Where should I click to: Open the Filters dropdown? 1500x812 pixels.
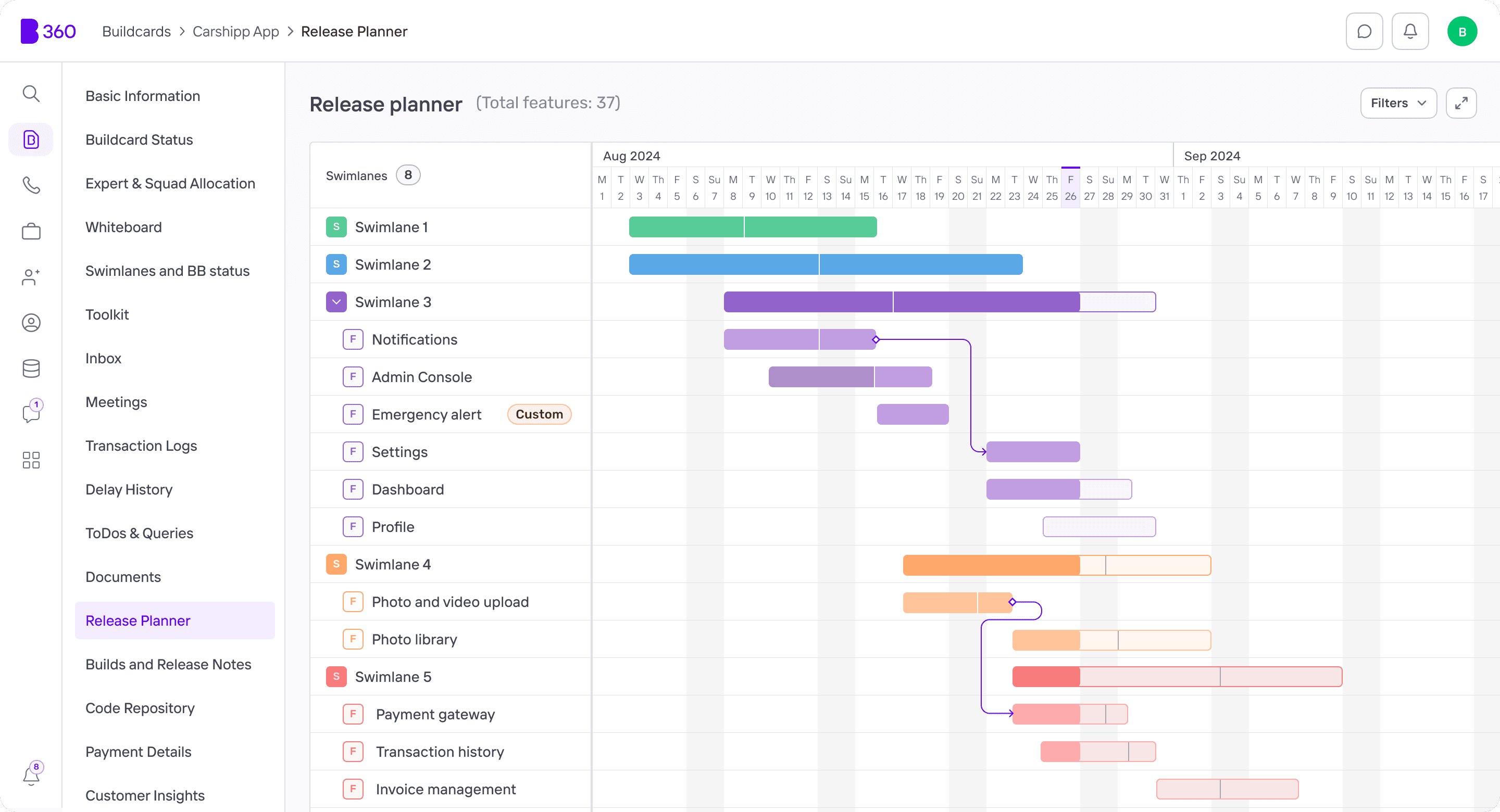click(1398, 104)
